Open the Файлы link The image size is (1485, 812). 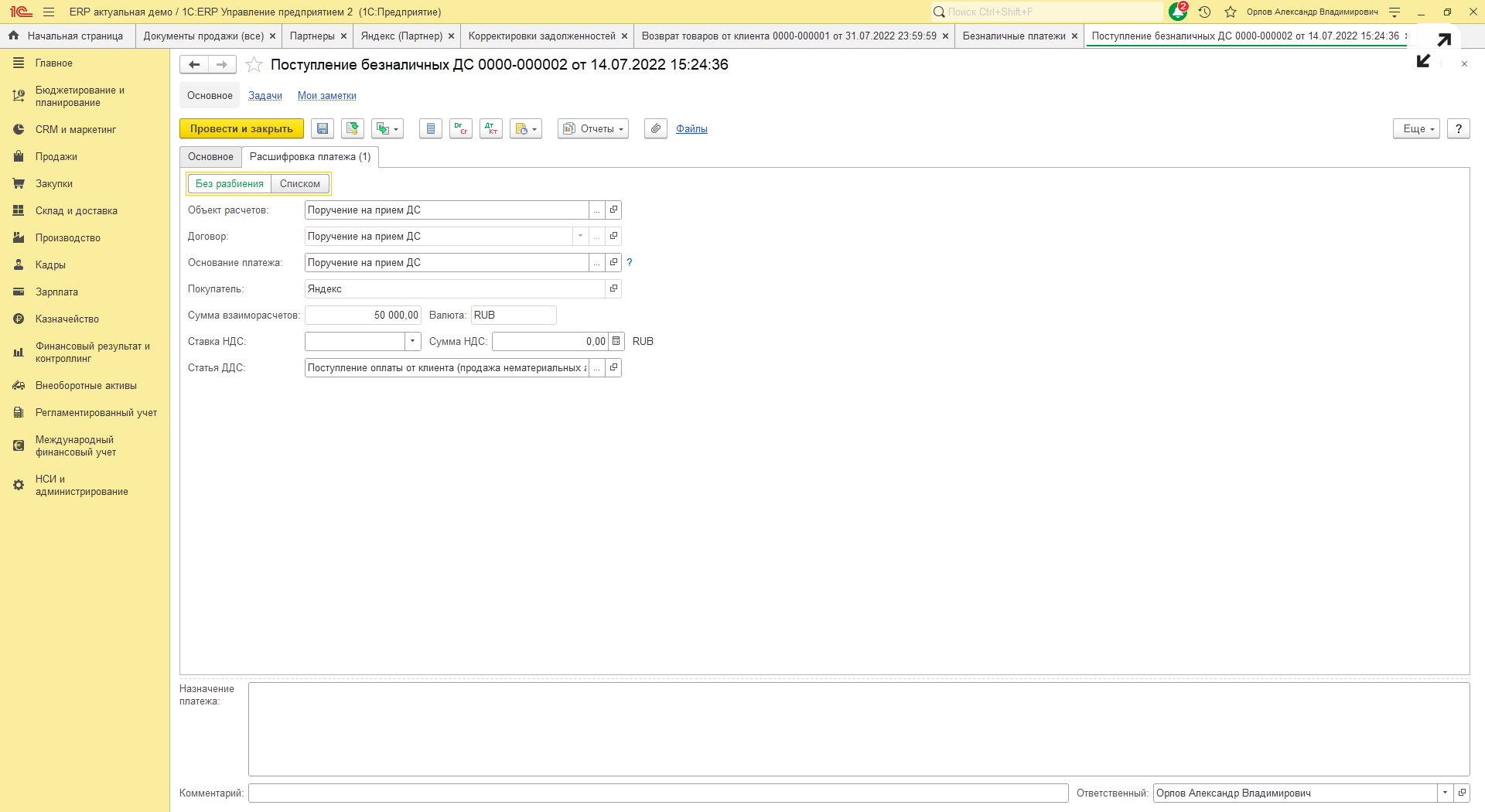pyautogui.click(x=691, y=129)
